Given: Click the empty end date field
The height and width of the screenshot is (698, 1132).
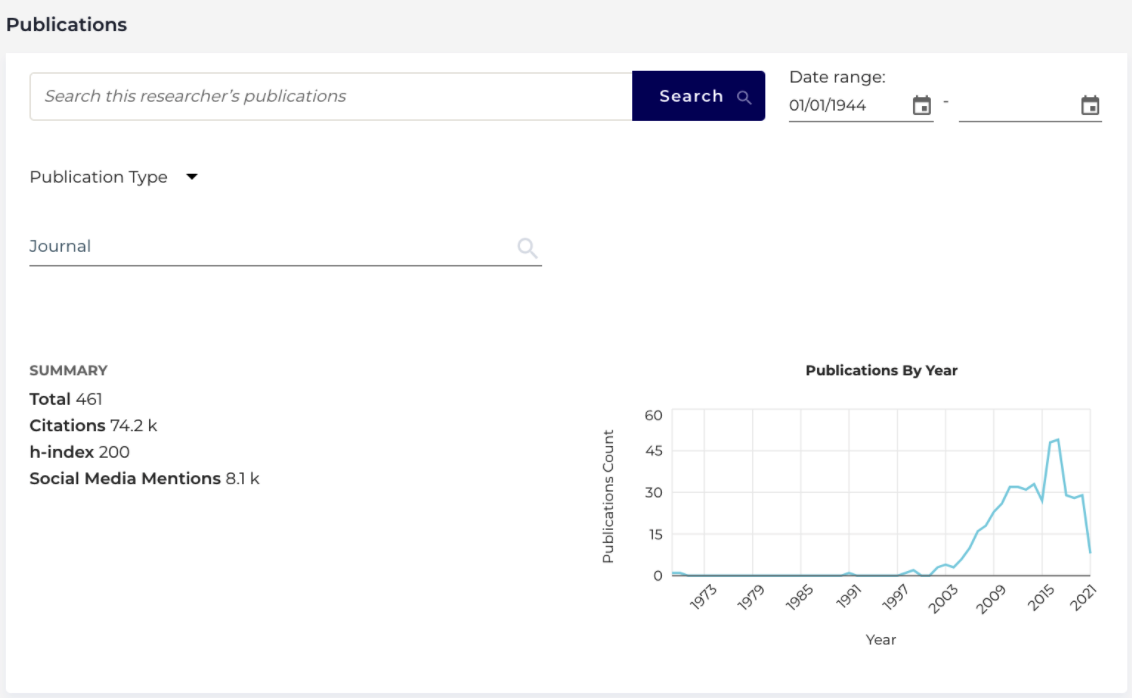Looking at the screenshot, I should point(1018,105).
